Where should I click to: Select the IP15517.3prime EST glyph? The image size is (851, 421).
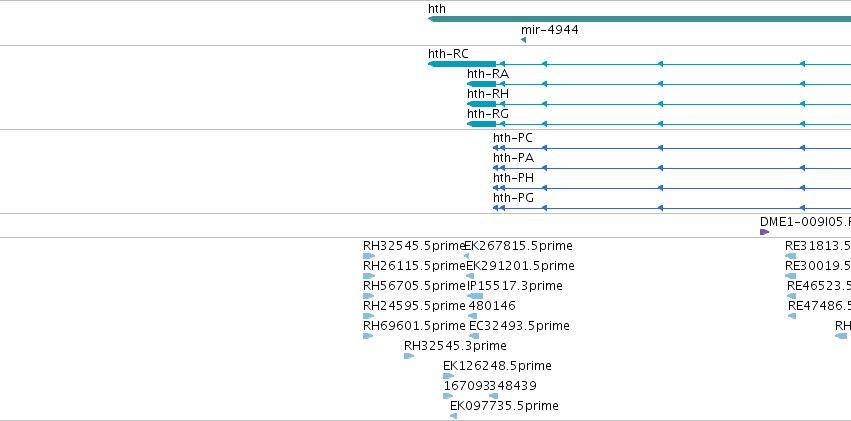tap(475, 296)
